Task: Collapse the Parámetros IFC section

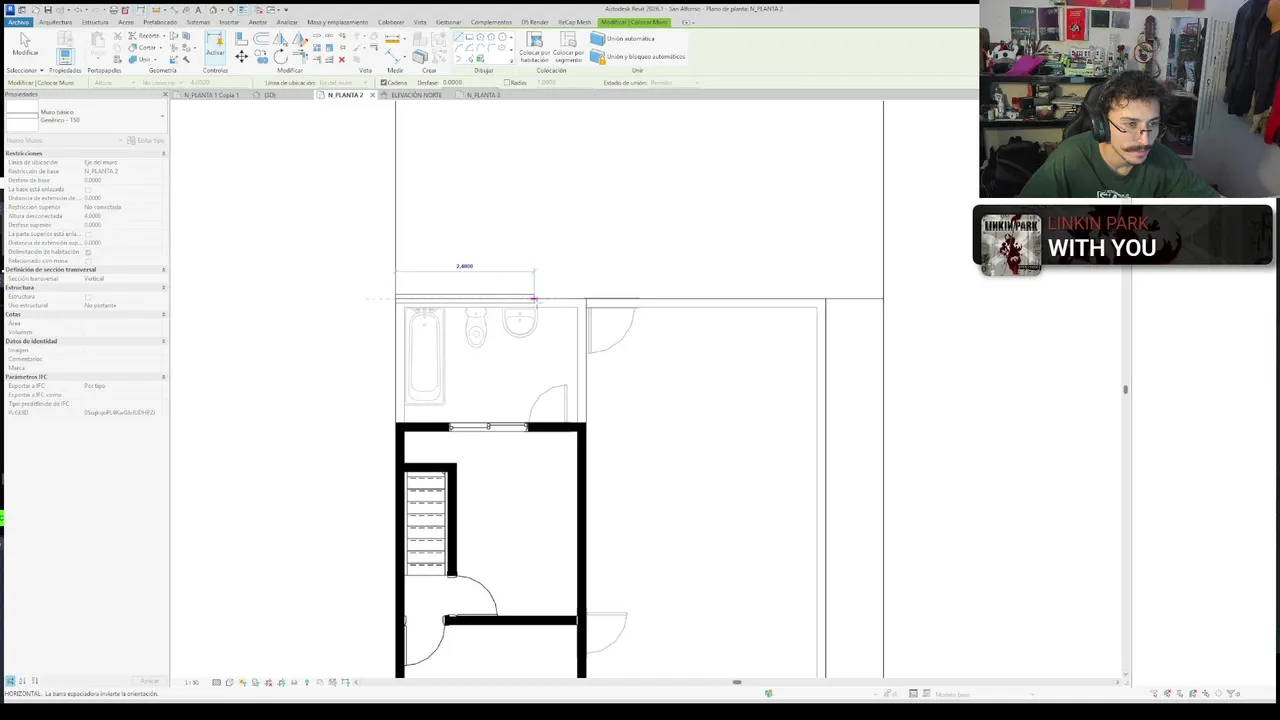Action: (163, 377)
